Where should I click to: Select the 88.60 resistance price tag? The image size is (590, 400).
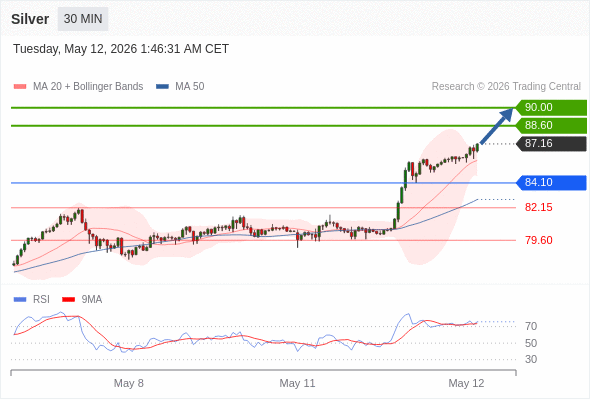551,126
